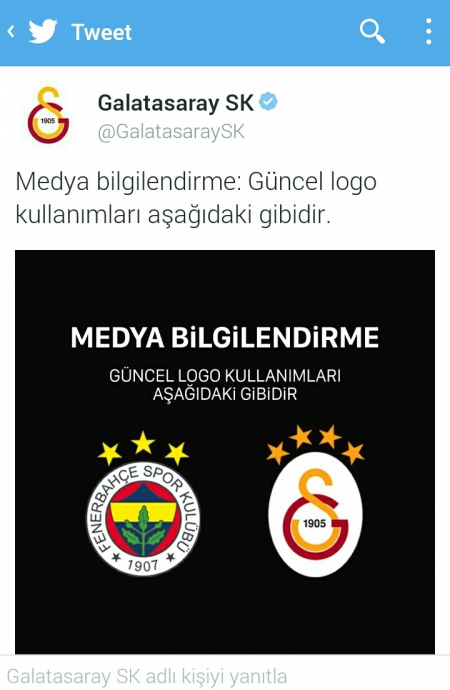Tap the MEDYA BİLGİLENDİRME headline in image
The width and height of the screenshot is (450, 690).
[x=225, y=338]
